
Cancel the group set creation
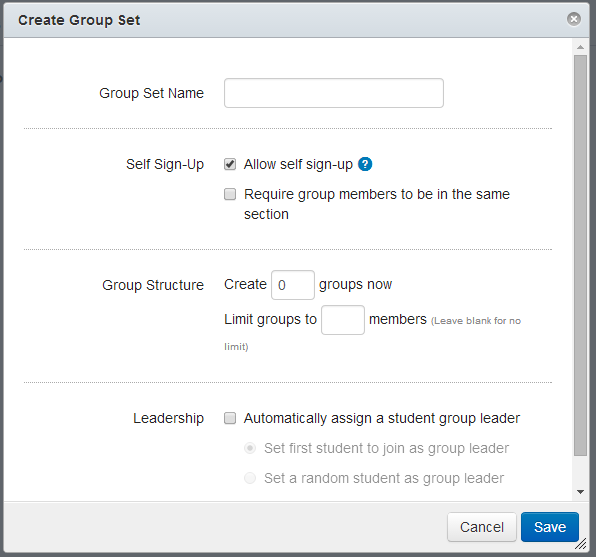click(x=482, y=527)
